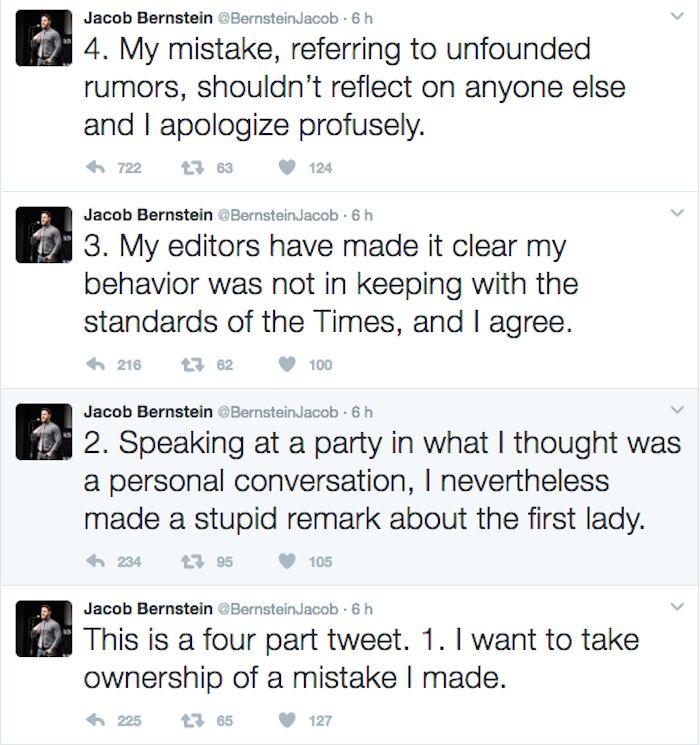Screen dimensions: 700x745
Task: Open Jacob Bernstein's name on the first tweet
Action: click(147, 18)
